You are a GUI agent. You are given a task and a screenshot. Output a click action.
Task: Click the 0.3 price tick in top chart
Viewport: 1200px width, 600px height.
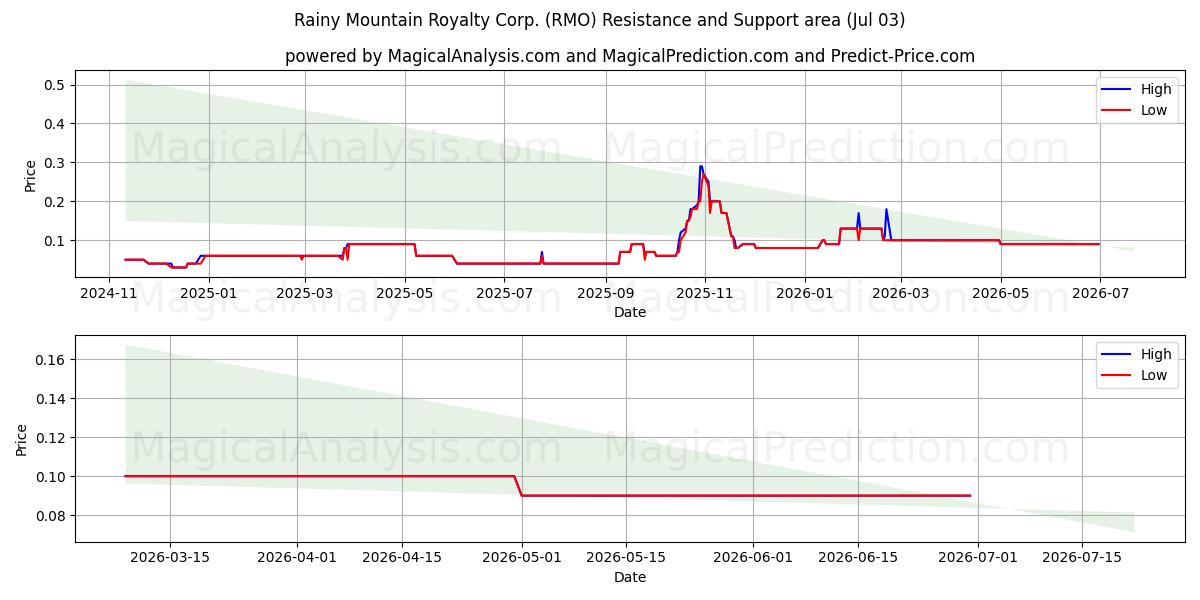[x=56, y=163]
